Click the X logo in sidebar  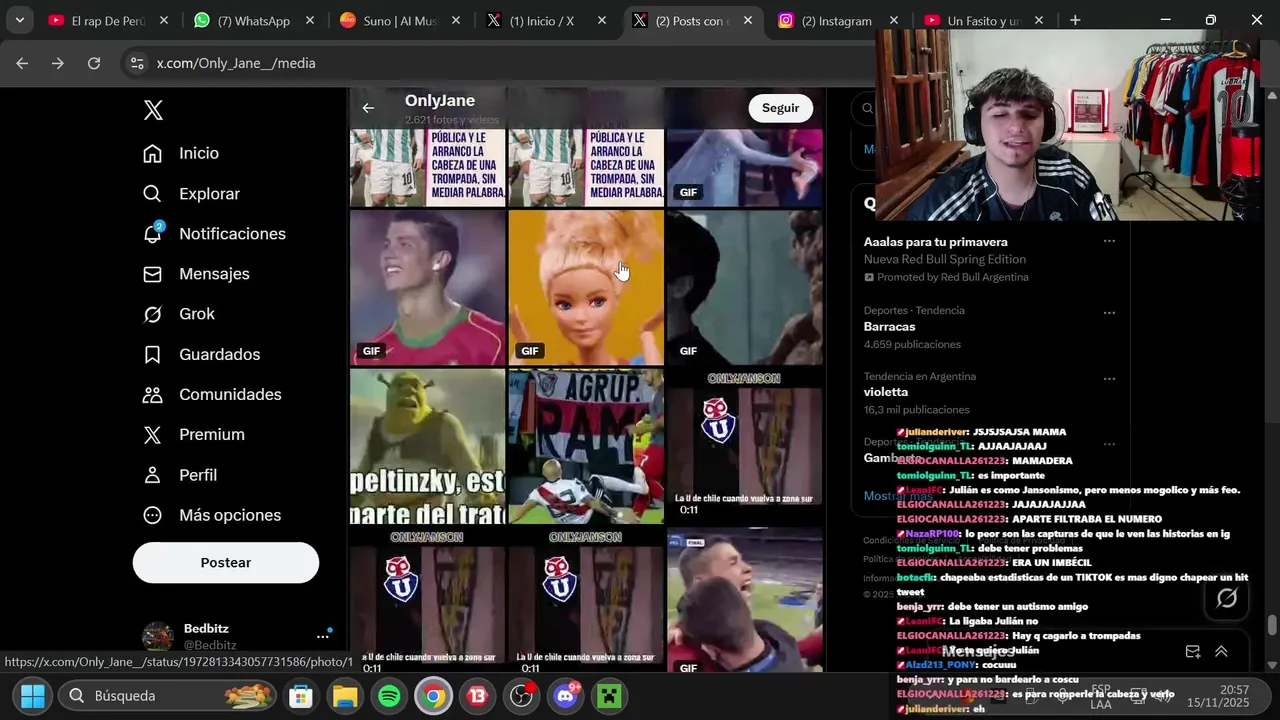153,110
